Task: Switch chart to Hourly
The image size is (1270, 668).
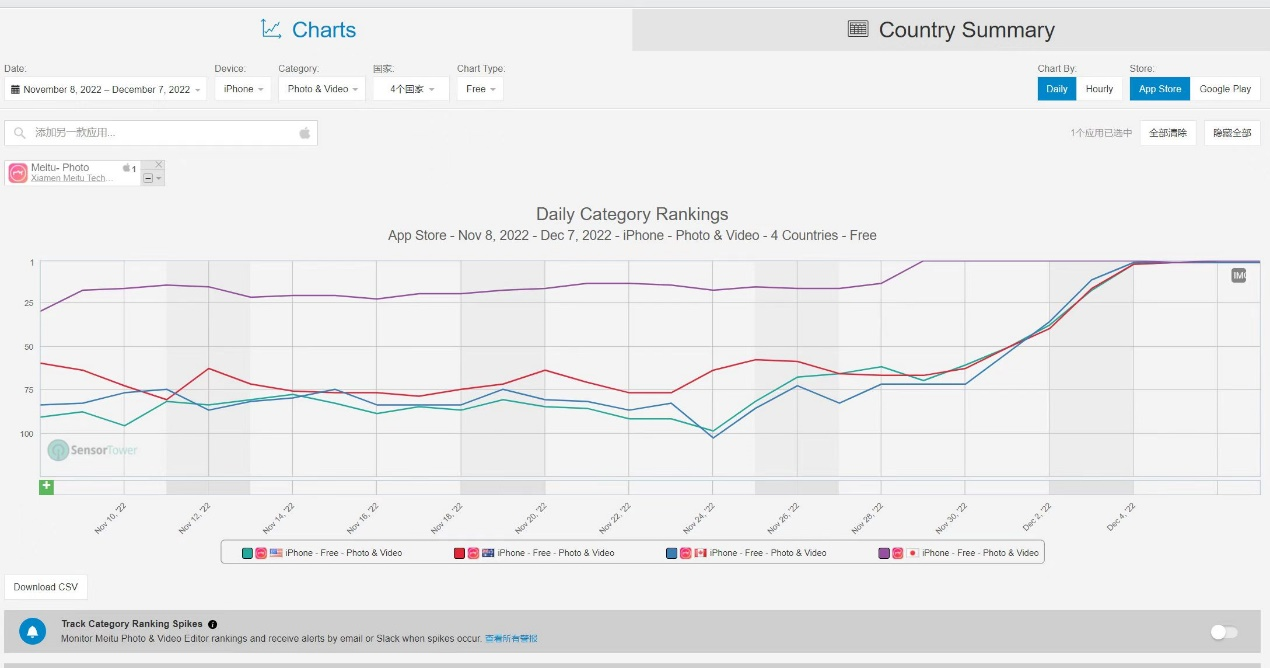Action: coord(1099,89)
